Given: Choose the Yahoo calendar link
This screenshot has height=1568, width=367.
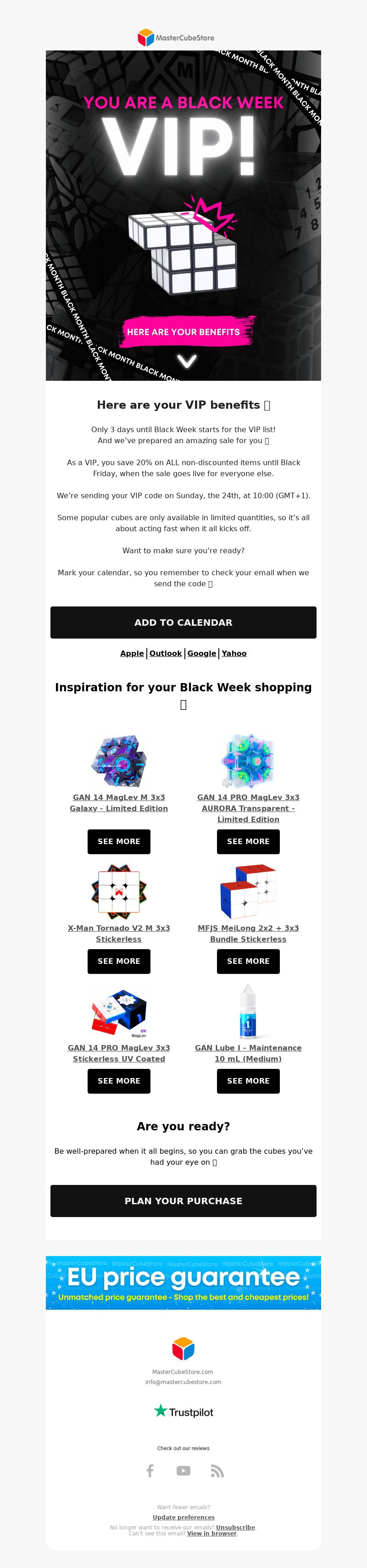Looking at the screenshot, I should (234, 653).
